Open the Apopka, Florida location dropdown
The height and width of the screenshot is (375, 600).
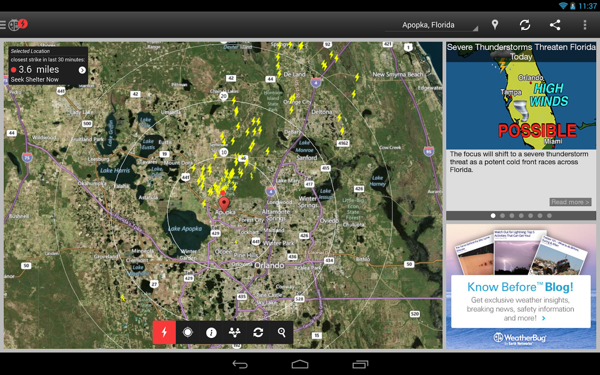click(x=431, y=25)
